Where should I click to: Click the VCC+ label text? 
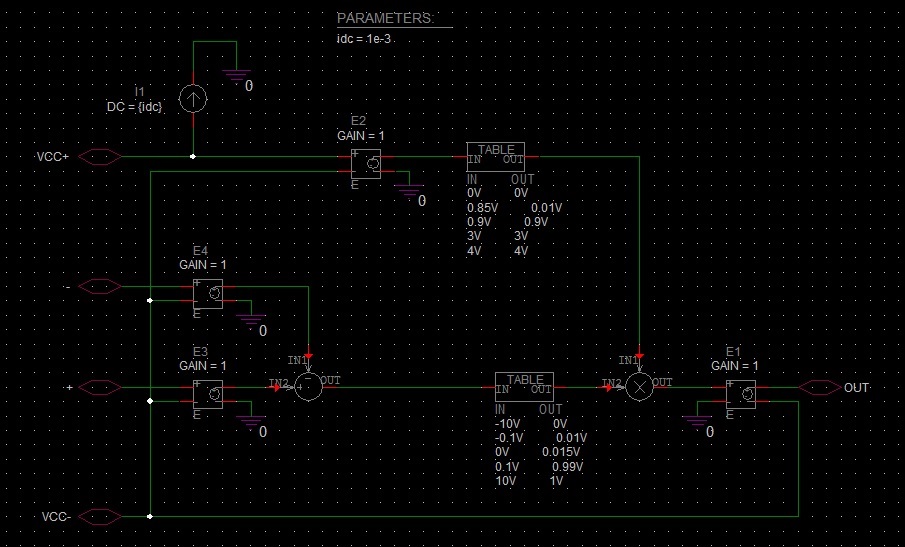[x=53, y=157]
